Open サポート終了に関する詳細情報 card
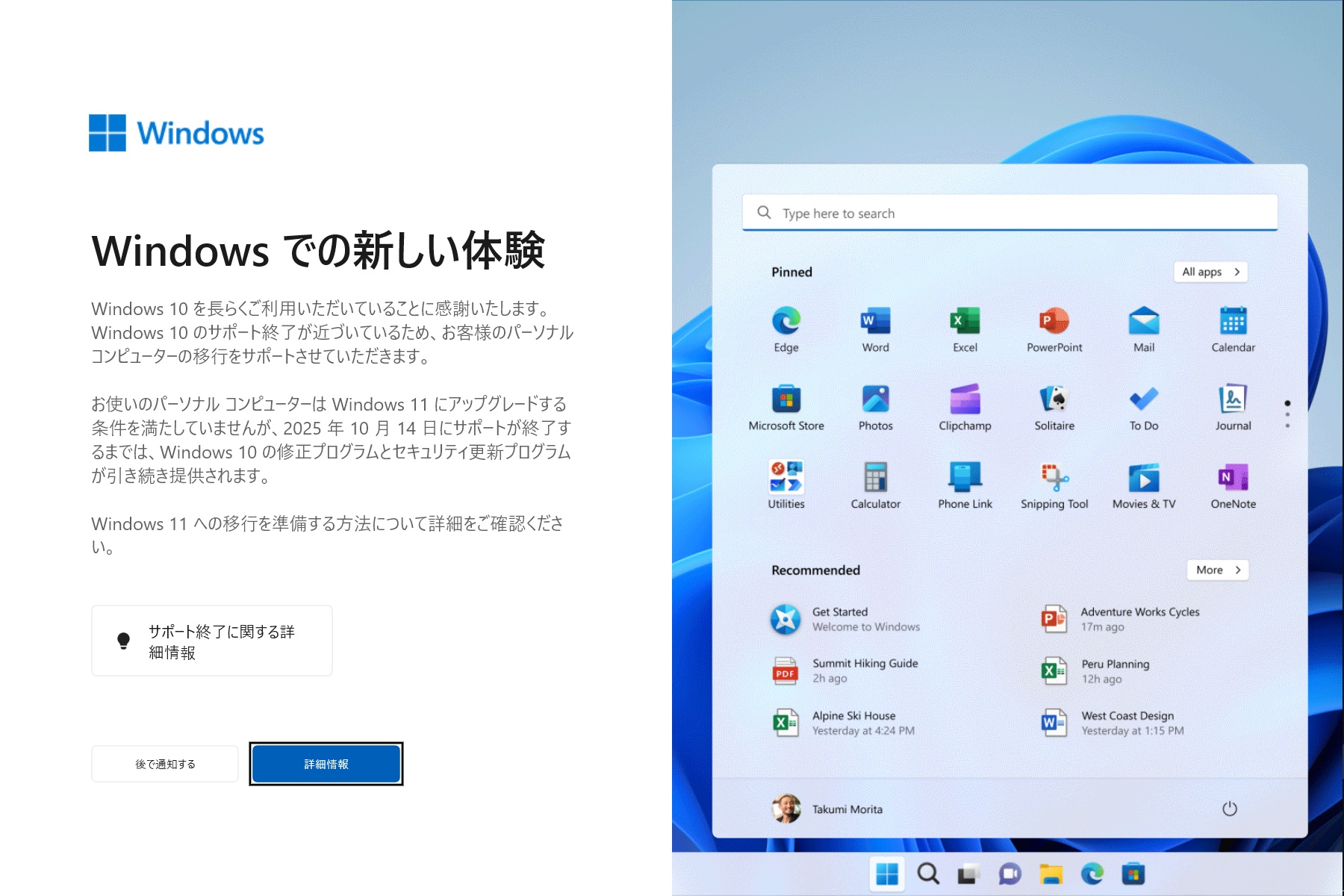The image size is (1344, 896). pyautogui.click(x=212, y=641)
